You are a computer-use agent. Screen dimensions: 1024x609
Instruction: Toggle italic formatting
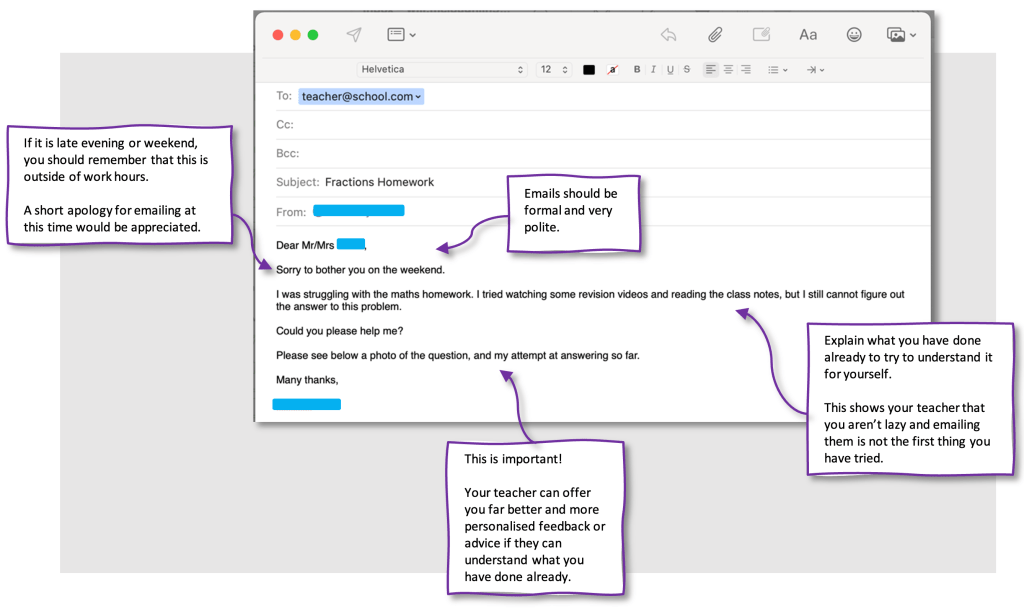coord(653,70)
